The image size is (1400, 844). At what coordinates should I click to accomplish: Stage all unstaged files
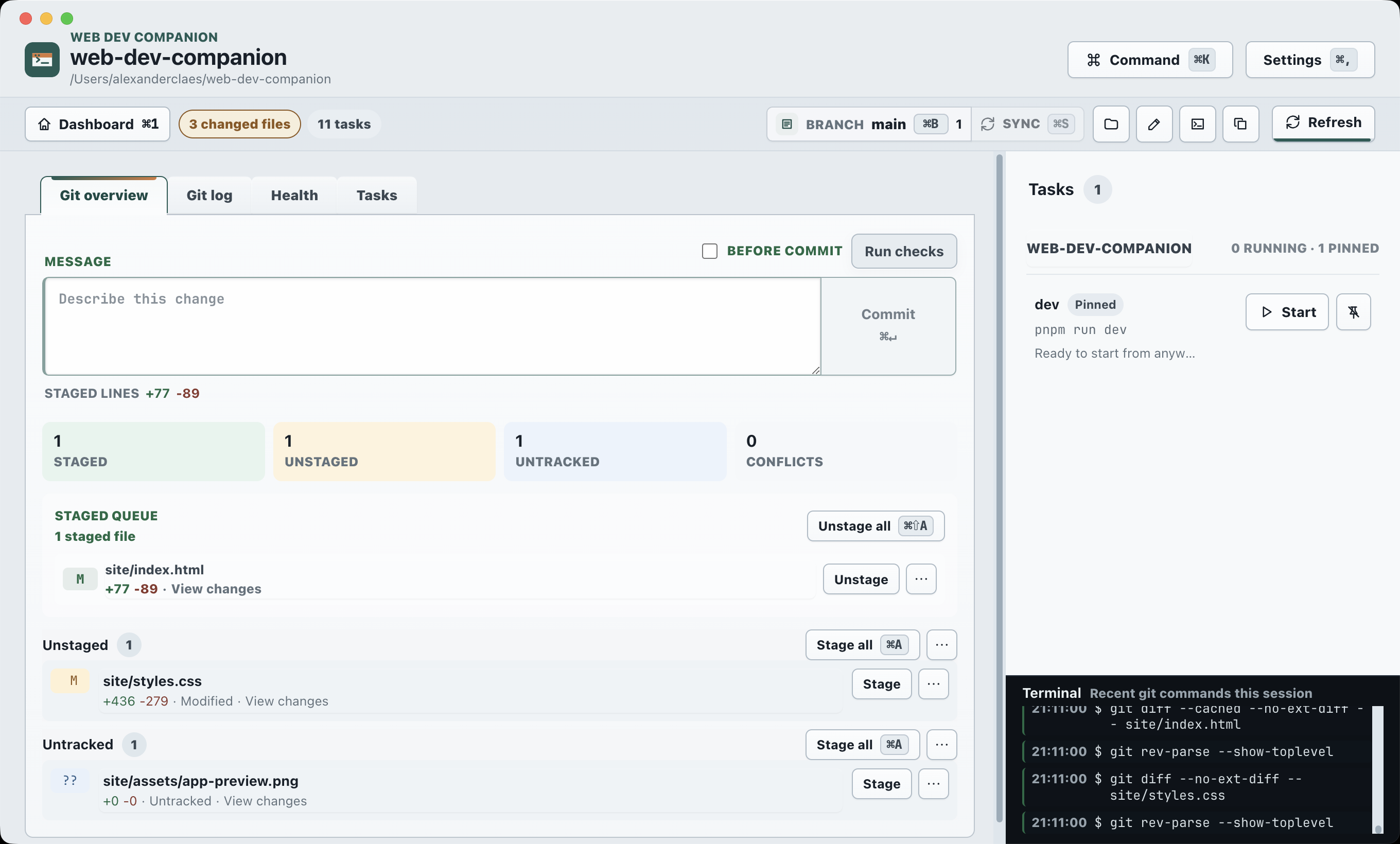(x=863, y=645)
